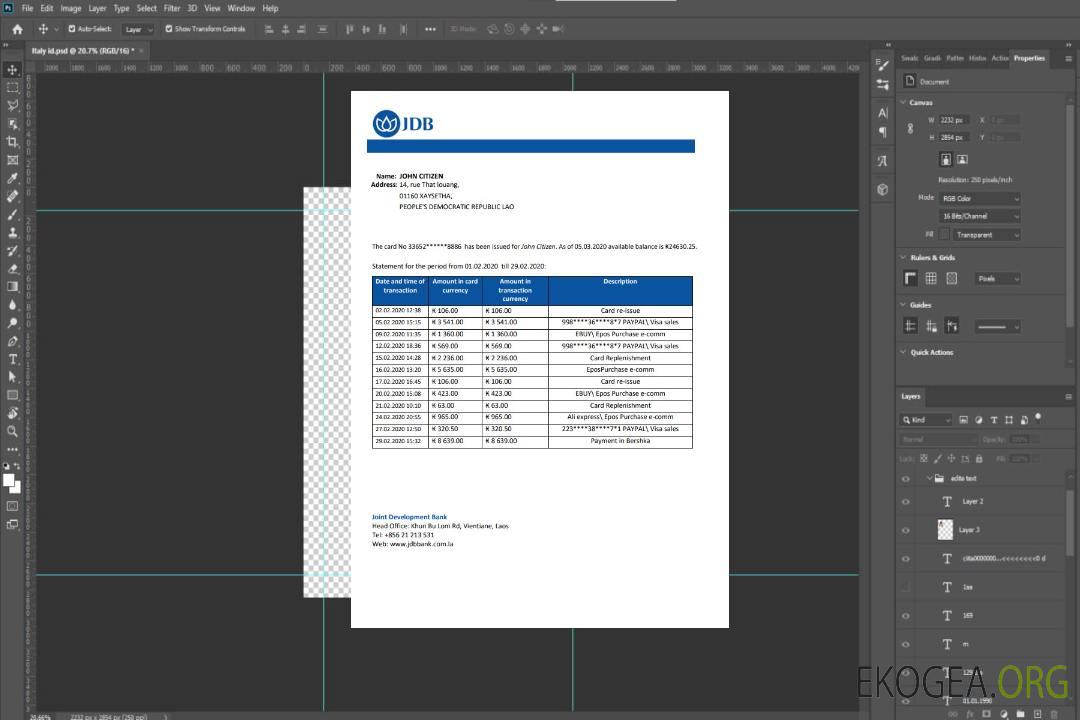Image resolution: width=1080 pixels, height=720 pixels.
Task: Uncheck Show Transform Controls
Action: (x=169, y=29)
